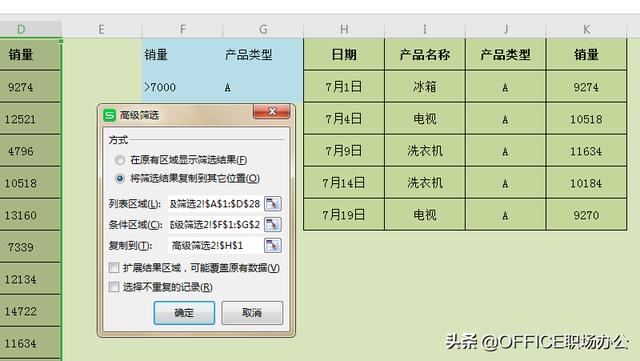Click the 产品类型 header in column J

(x=506, y=54)
